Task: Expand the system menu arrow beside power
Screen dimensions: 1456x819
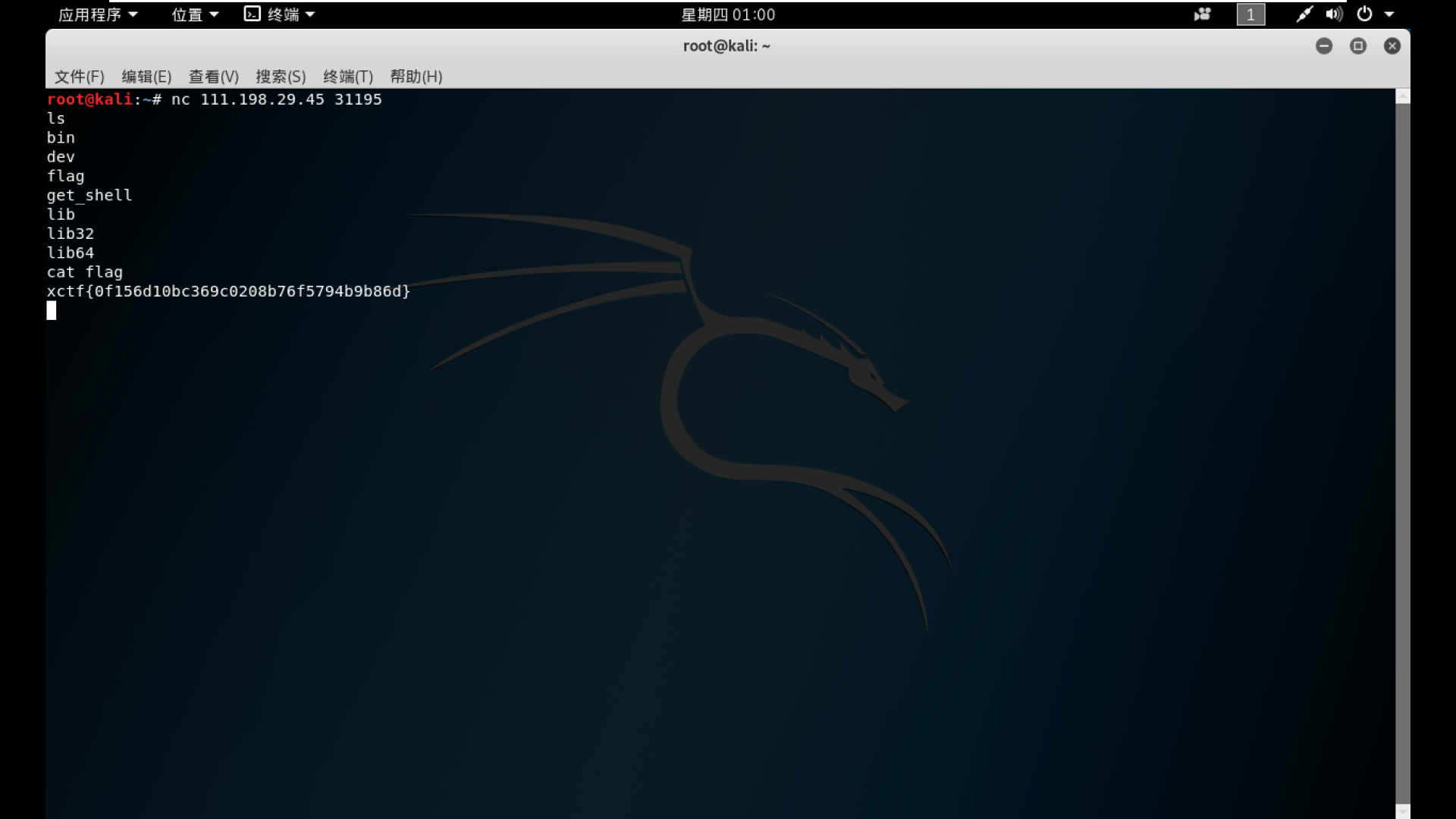Action: (1389, 14)
